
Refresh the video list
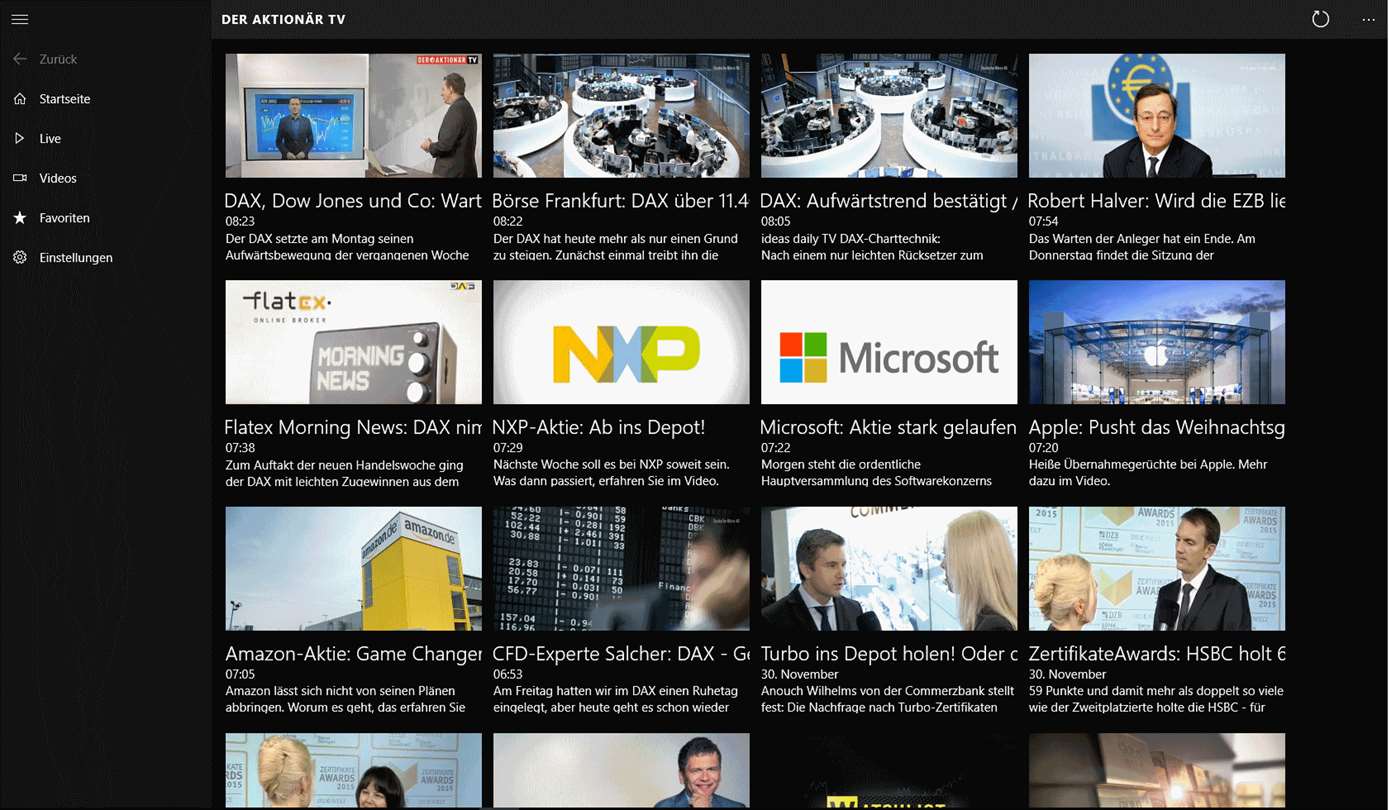click(x=1320, y=19)
